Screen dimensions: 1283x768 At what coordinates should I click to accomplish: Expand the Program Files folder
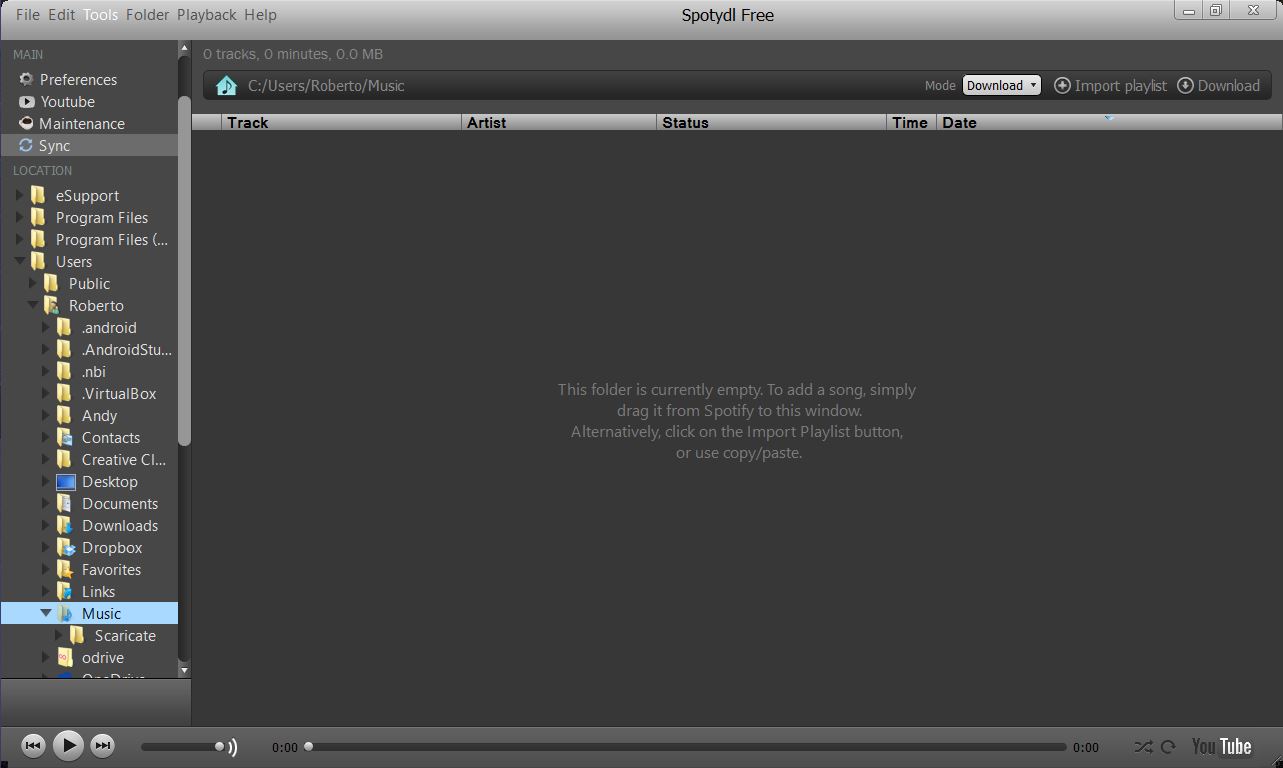[20, 217]
